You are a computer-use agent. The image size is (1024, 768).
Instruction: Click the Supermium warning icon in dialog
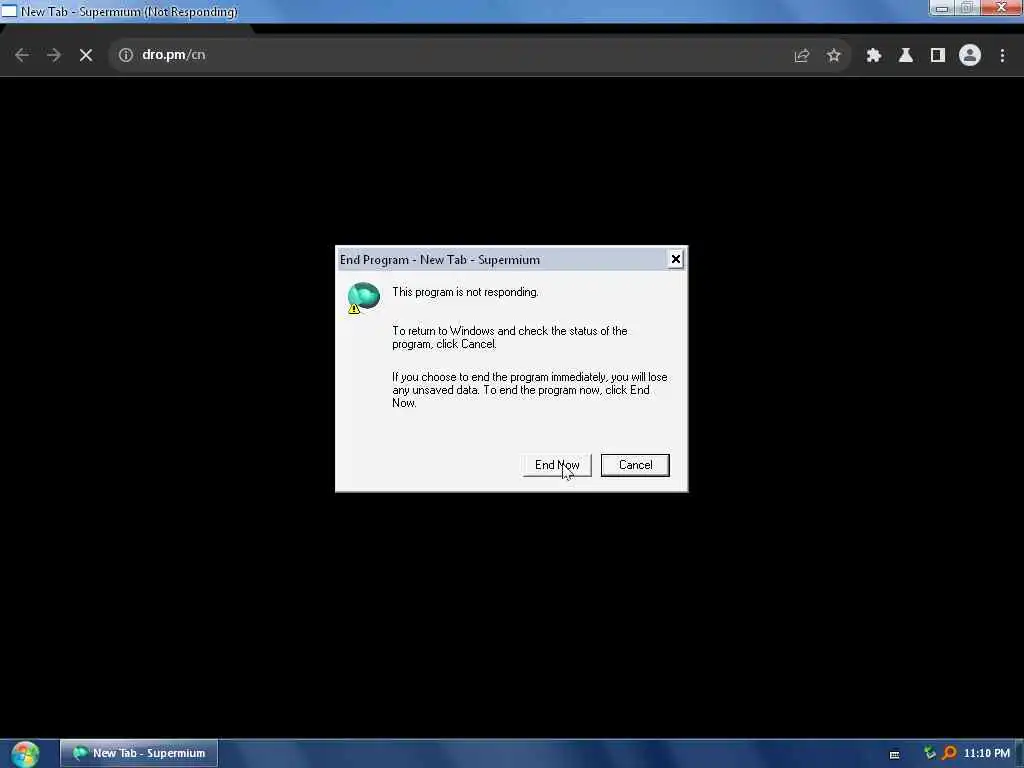tap(364, 298)
